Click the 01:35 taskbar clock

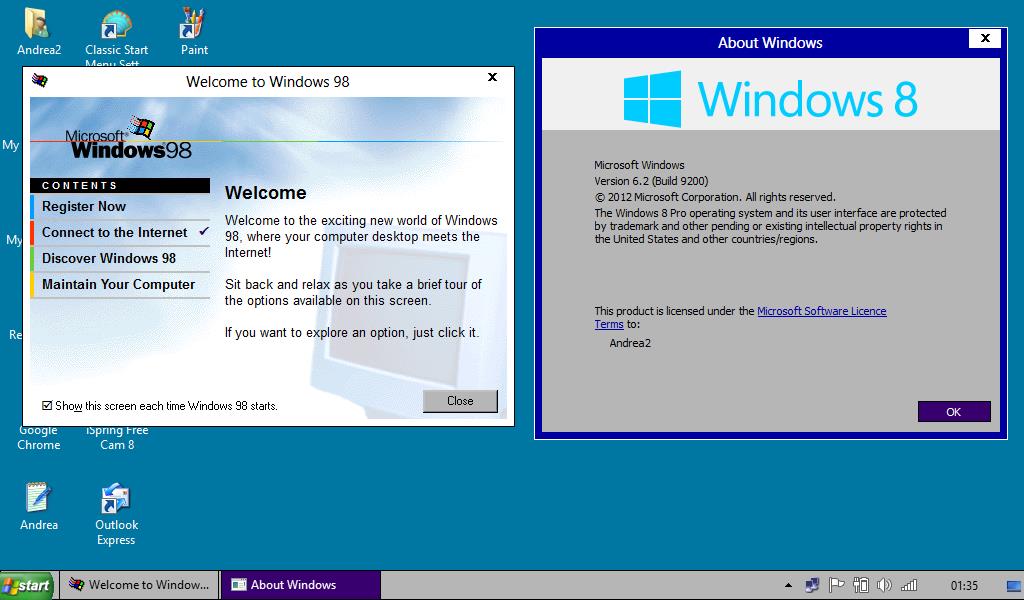pos(964,586)
